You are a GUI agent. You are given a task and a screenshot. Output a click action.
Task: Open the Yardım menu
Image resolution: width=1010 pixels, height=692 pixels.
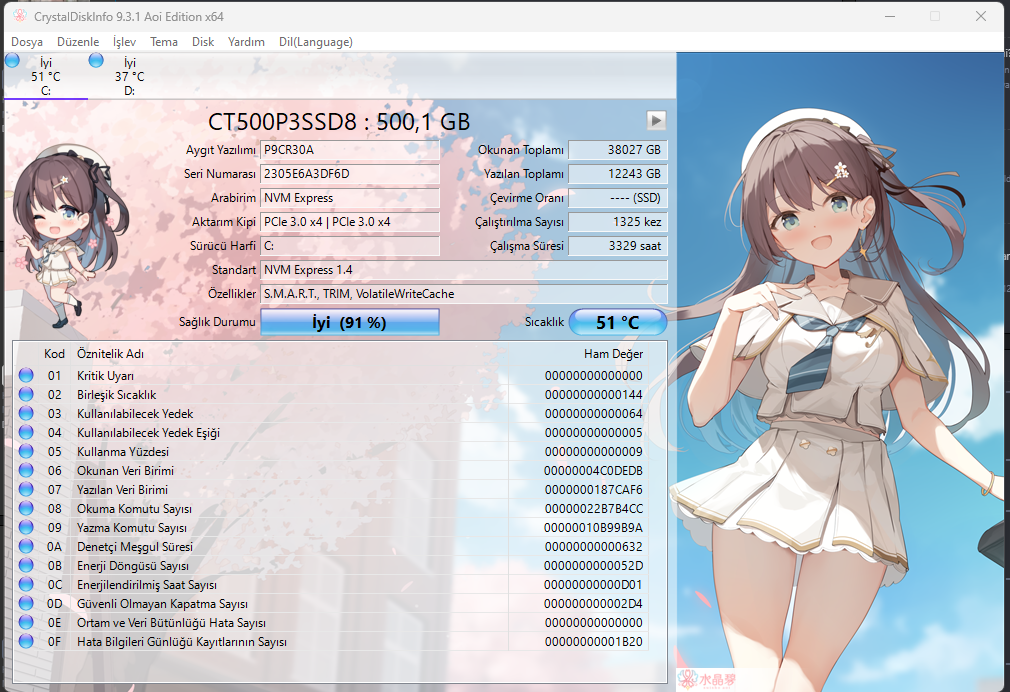coord(246,42)
